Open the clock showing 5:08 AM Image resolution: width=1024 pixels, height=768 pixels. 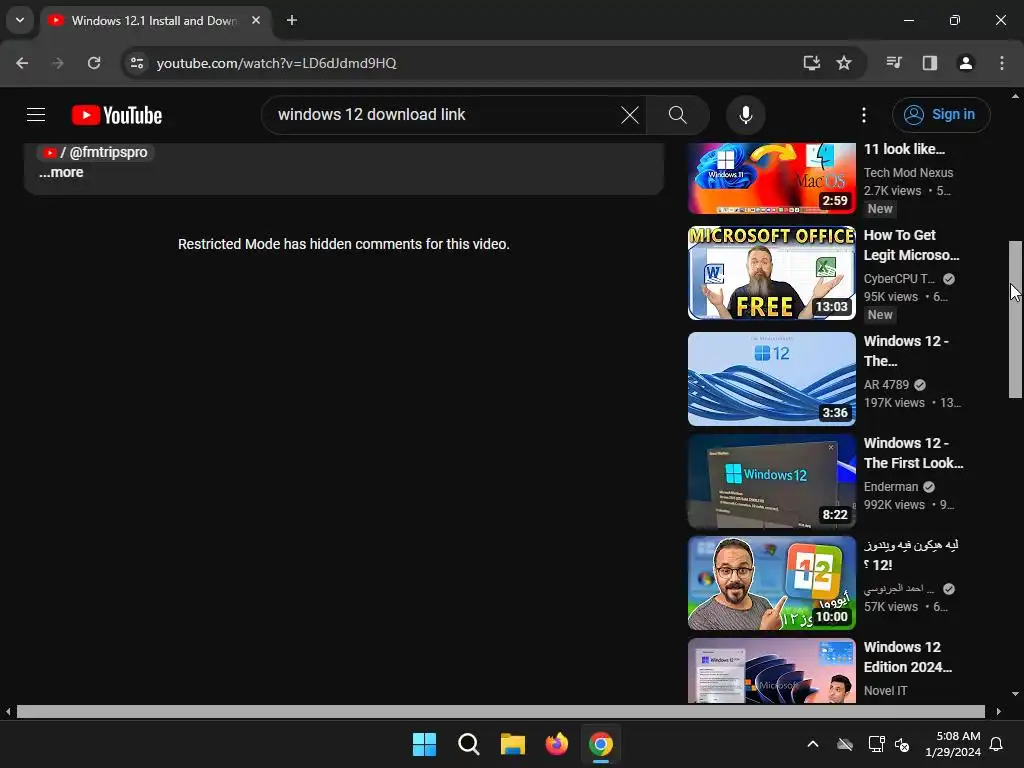pyautogui.click(x=952, y=744)
